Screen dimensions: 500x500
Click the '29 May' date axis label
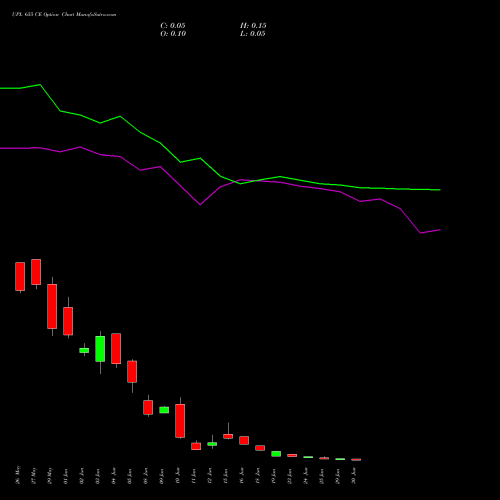[50, 475]
